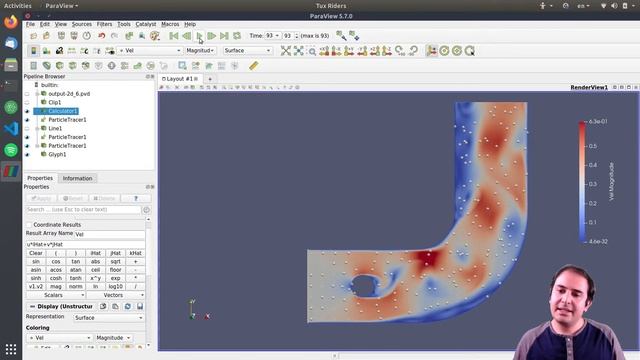Click rescale to data range icon
Viewport: 640px width, 360px height.
(72, 51)
